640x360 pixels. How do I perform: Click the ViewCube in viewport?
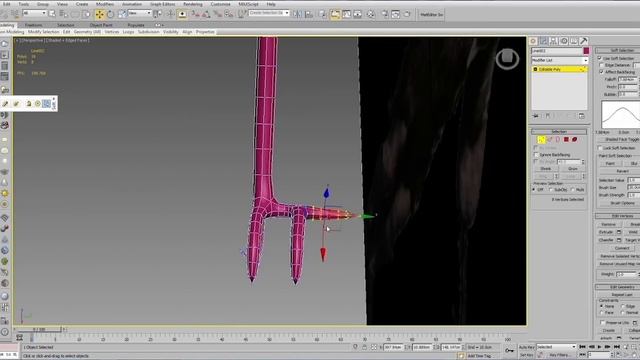tap(507, 58)
